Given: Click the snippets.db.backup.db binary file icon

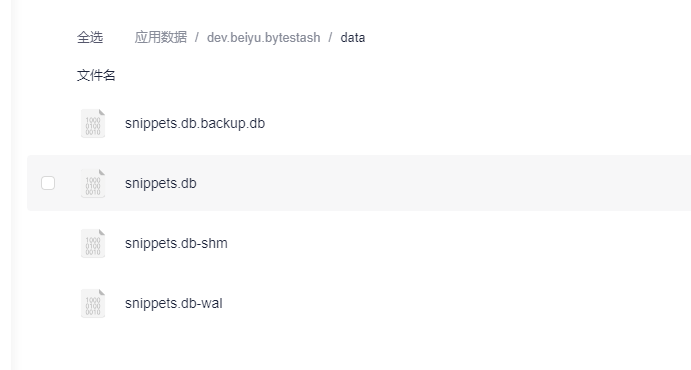Looking at the screenshot, I should (93, 123).
